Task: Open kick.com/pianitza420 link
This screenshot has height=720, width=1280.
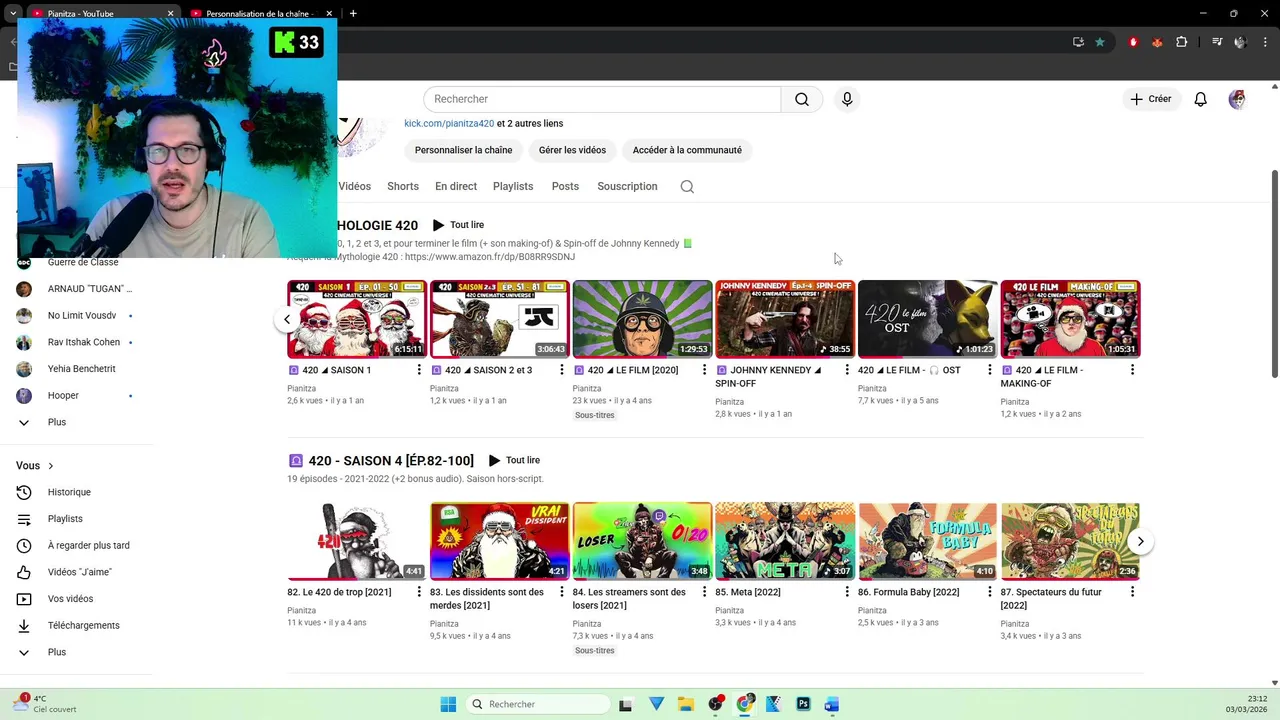Action: pyautogui.click(x=449, y=123)
